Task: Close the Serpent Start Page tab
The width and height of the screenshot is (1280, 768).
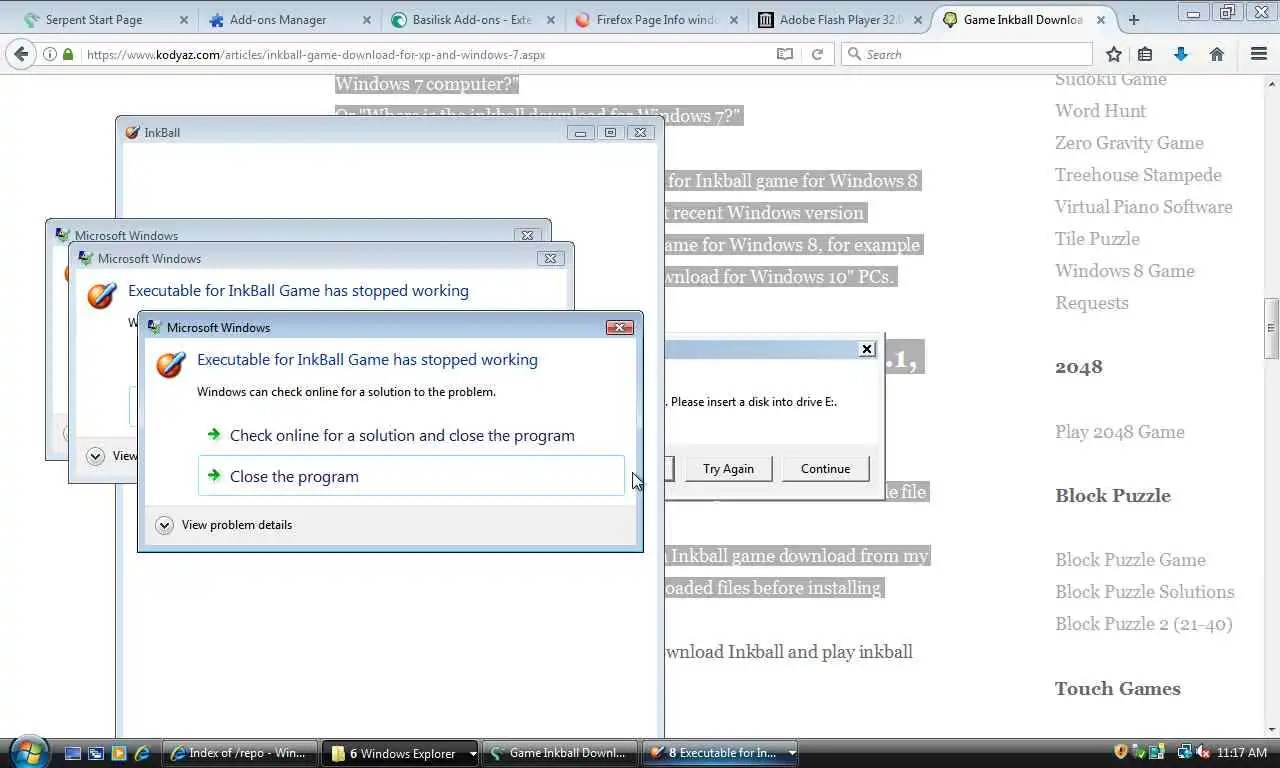Action: pyautogui.click(x=184, y=20)
